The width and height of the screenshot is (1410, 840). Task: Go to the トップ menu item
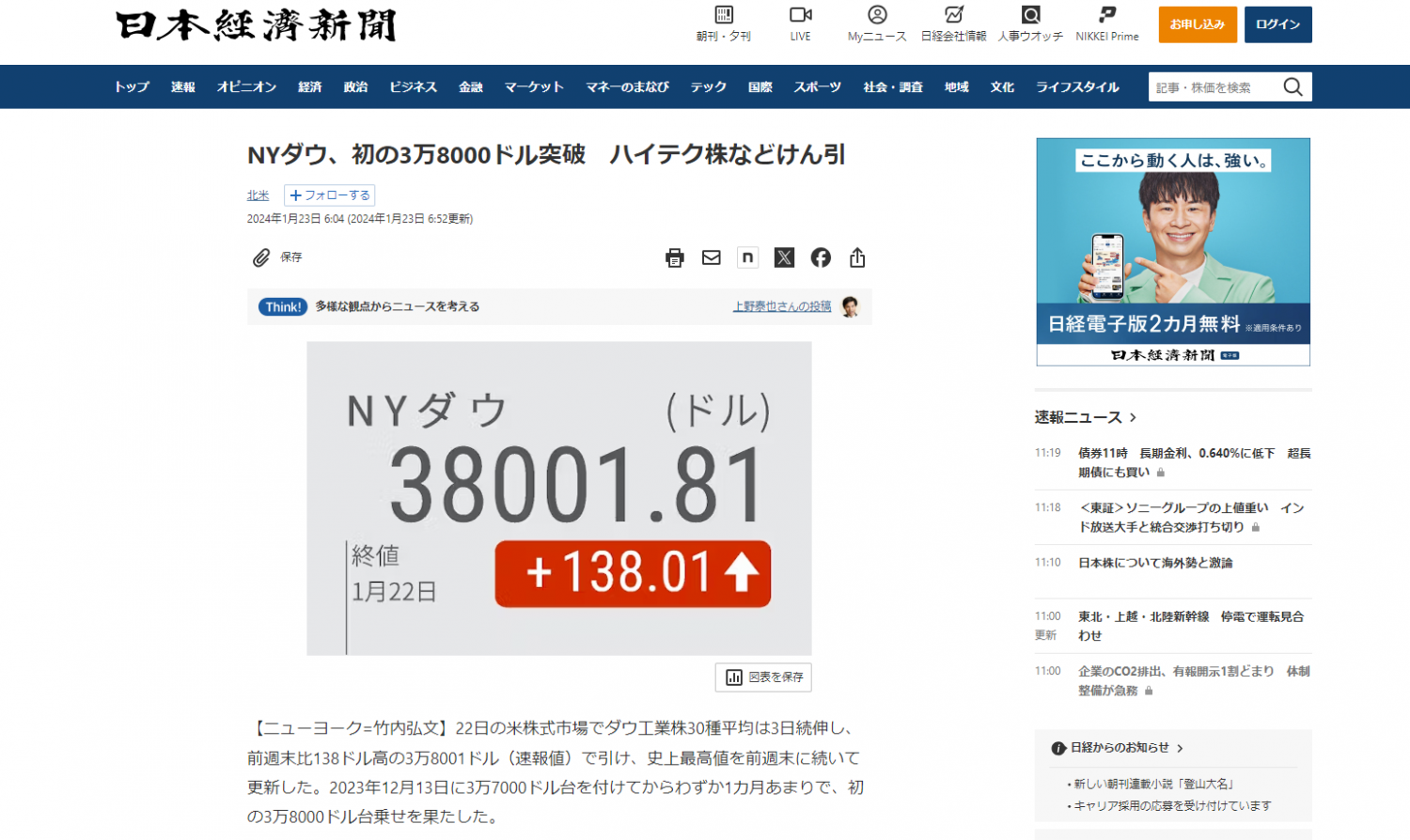coord(132,87)
